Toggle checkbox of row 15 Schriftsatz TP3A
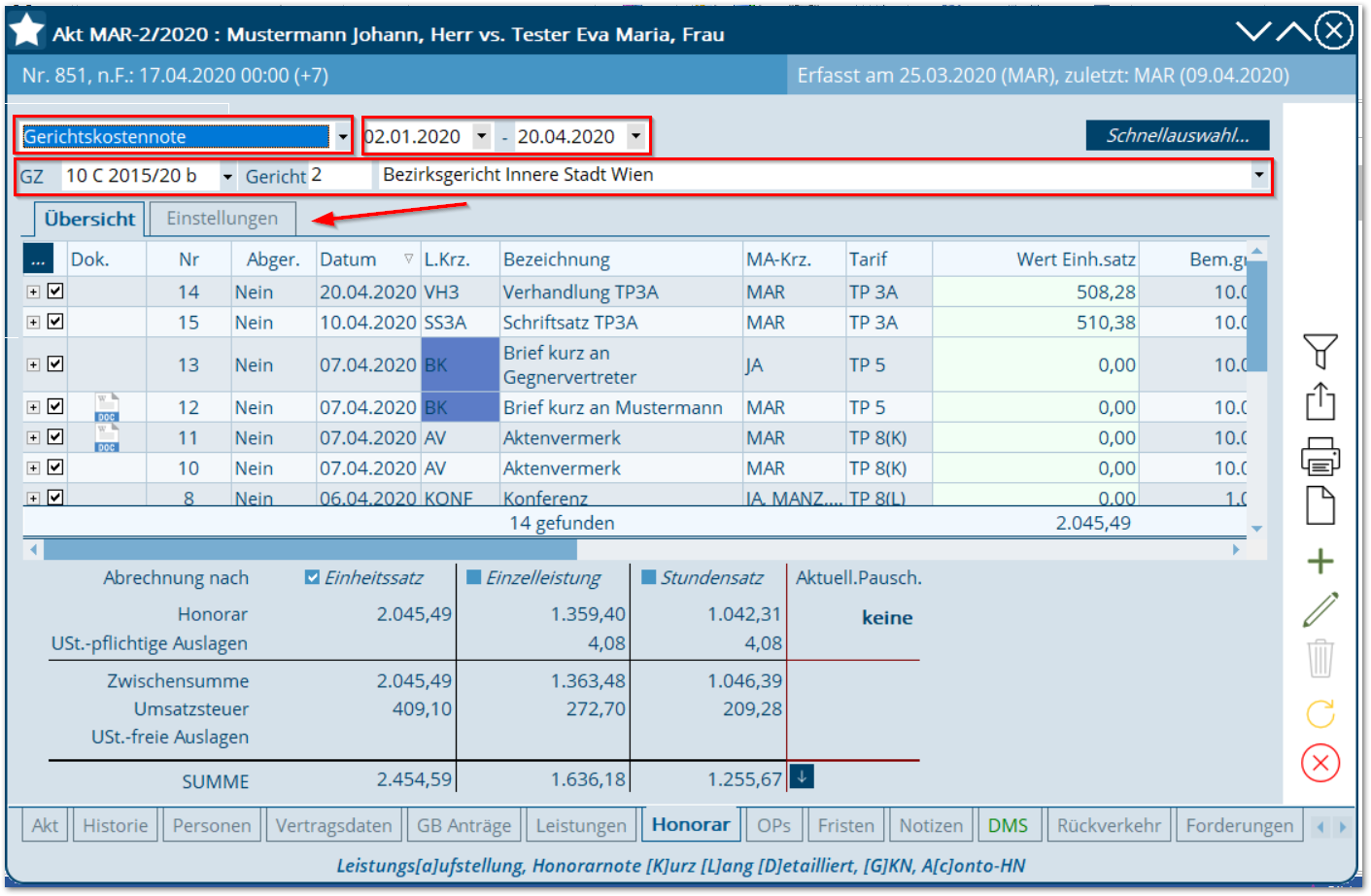The width and height of the screenshot is (1371, 896). click(x=55, y=321)
